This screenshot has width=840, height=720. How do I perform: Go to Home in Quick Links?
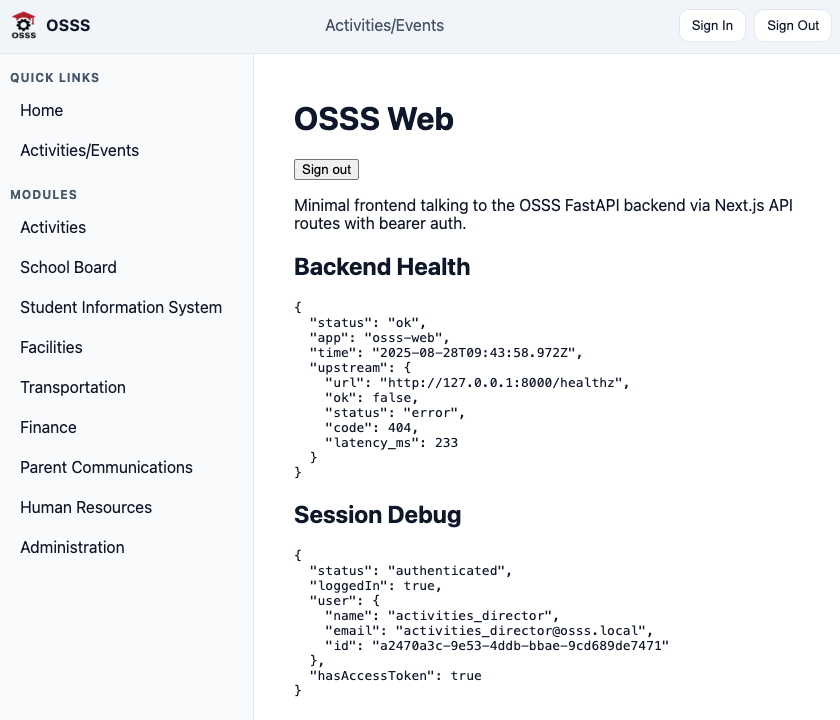42,110
